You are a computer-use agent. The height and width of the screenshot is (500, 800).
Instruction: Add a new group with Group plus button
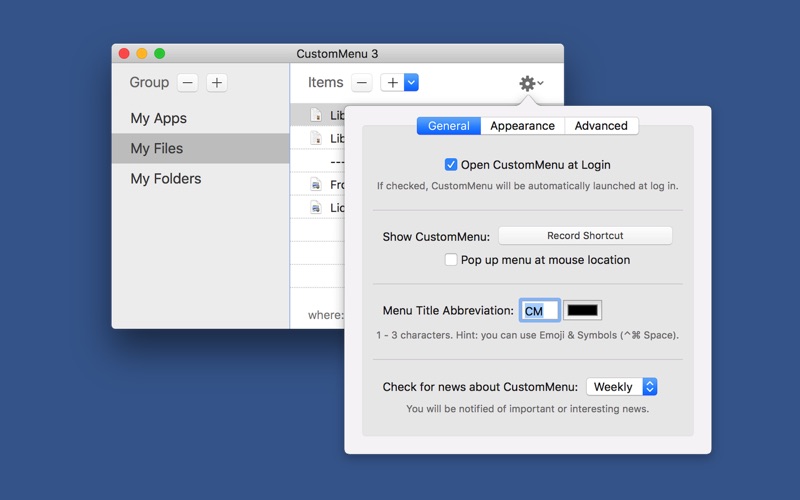(x=217, y=83)
